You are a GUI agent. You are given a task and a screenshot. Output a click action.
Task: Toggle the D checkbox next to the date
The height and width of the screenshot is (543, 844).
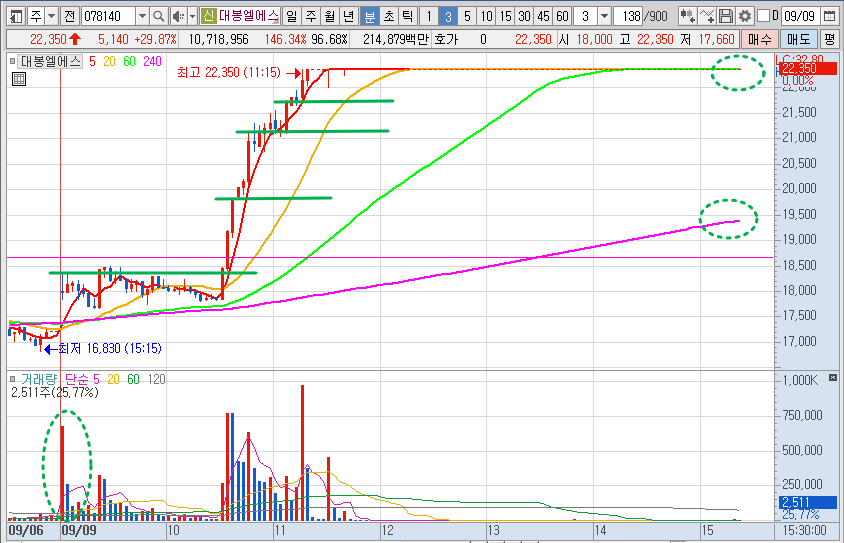763,16
